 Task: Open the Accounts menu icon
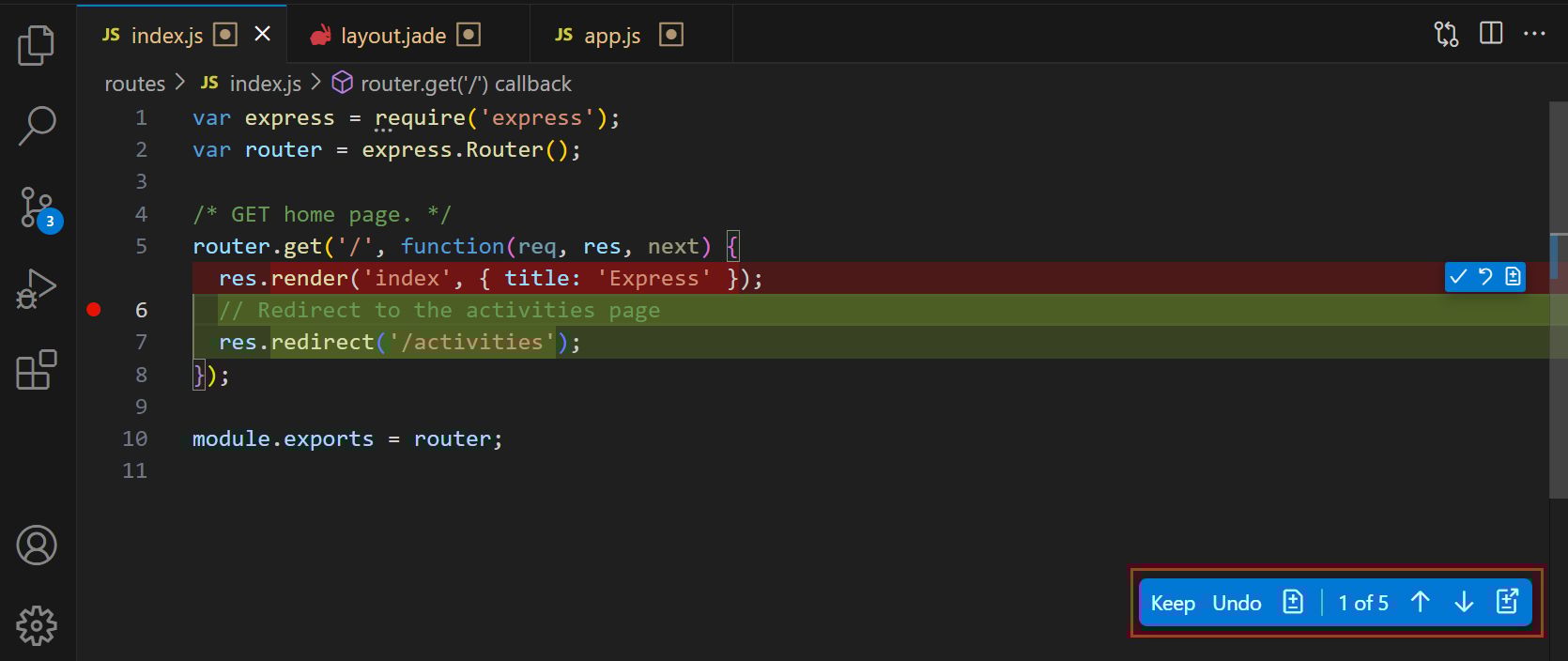pos(37,546)
